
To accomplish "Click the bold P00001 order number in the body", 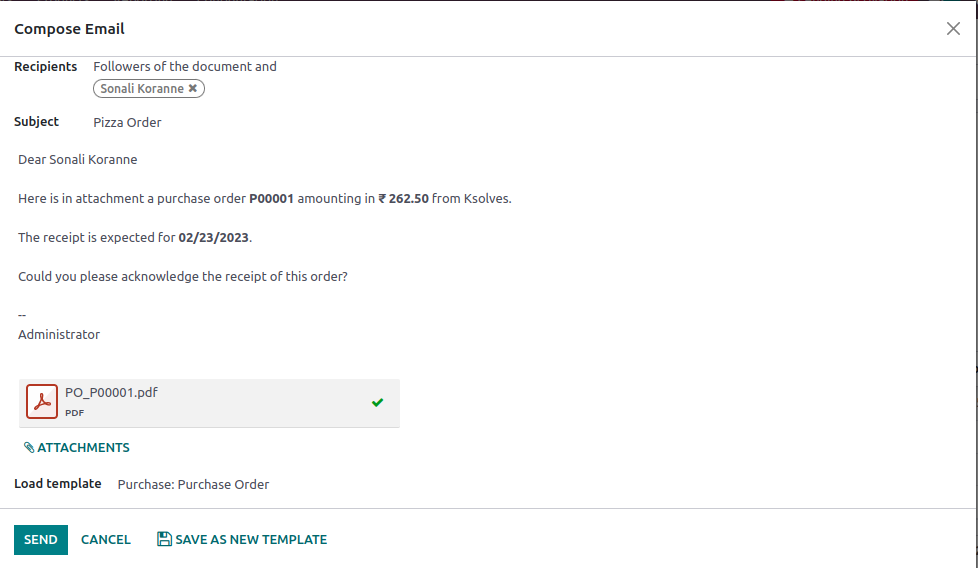I will (x=271, y=199).
